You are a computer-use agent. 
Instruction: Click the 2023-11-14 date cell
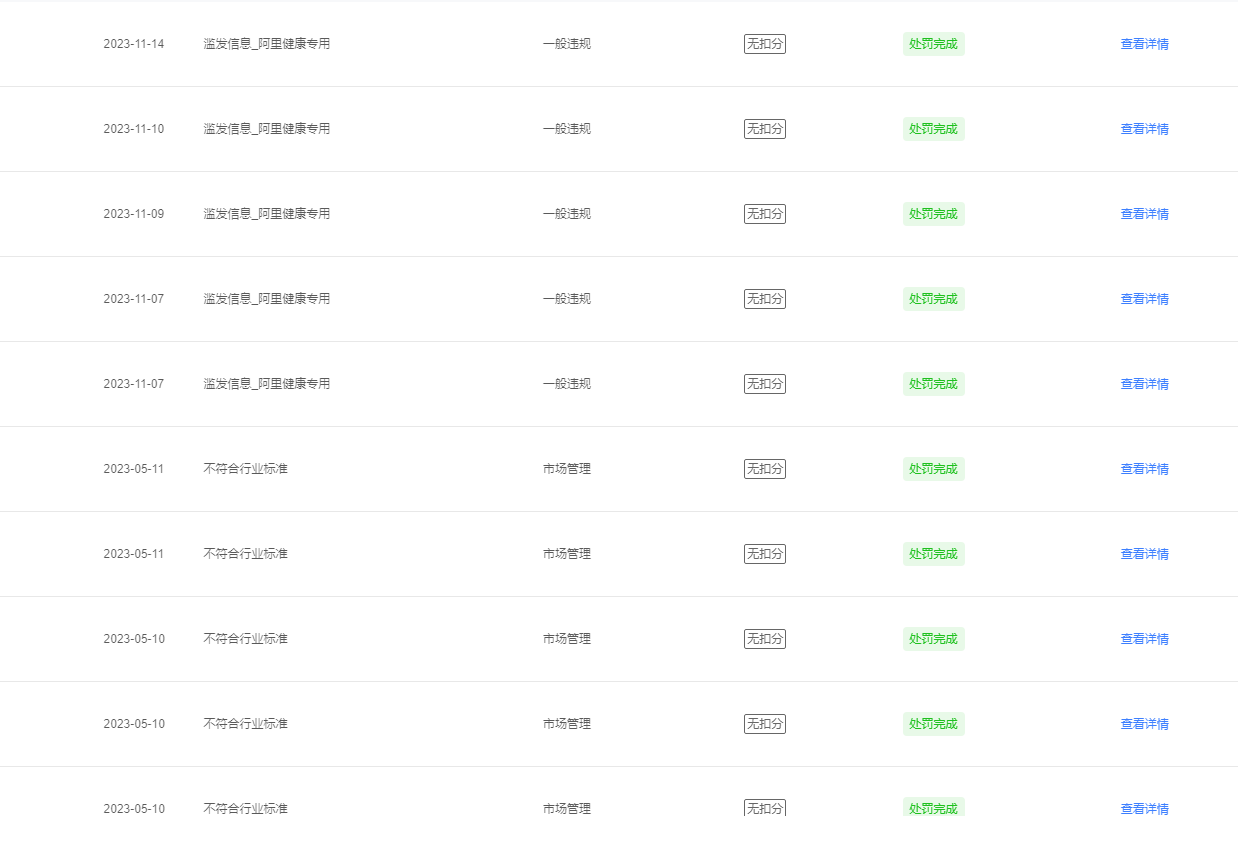pos(134,44)
